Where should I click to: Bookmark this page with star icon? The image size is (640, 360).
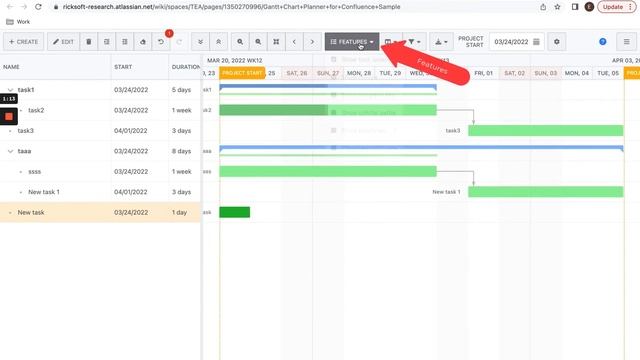click(x=557, y=7)
